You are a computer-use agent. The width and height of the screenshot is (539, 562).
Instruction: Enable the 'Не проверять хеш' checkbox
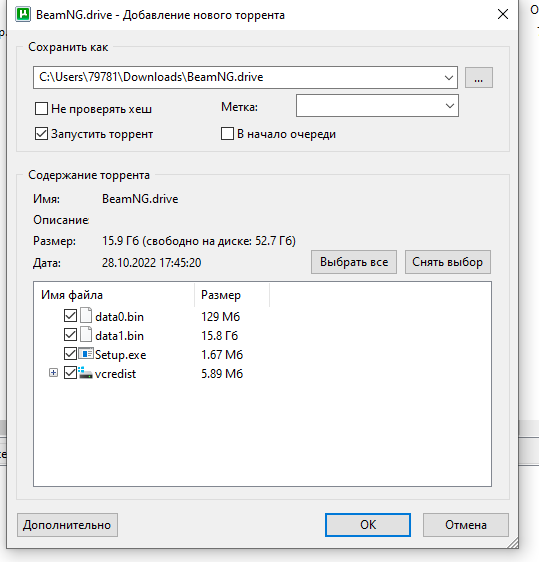(42, 108)
